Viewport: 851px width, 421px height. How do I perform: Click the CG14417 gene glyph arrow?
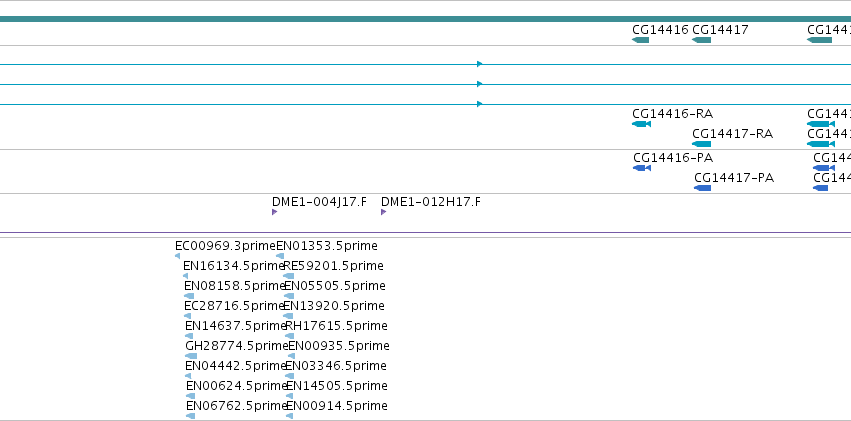(x=701, y=40)
